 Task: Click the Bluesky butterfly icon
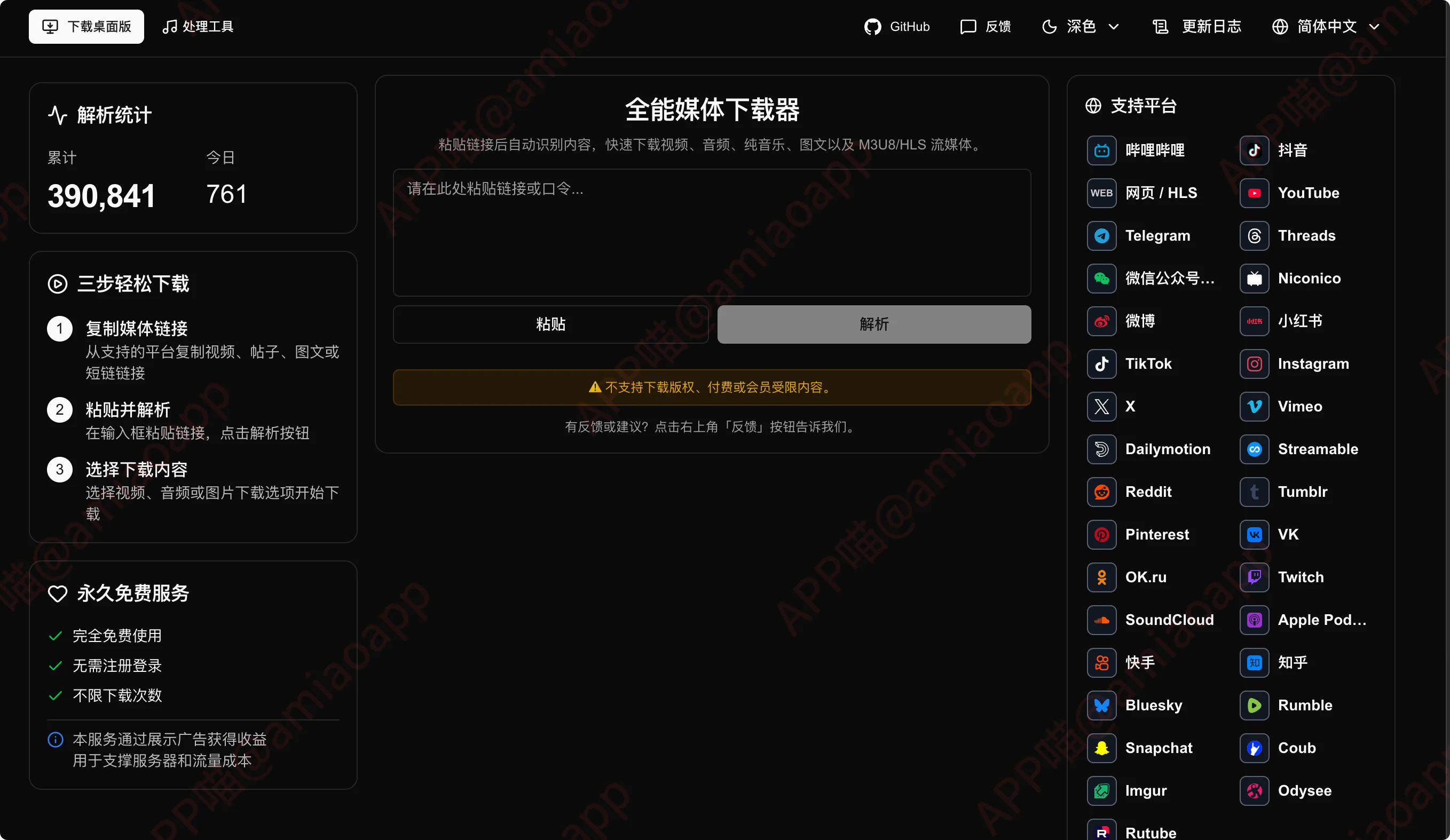click(x=1101, y=706)
